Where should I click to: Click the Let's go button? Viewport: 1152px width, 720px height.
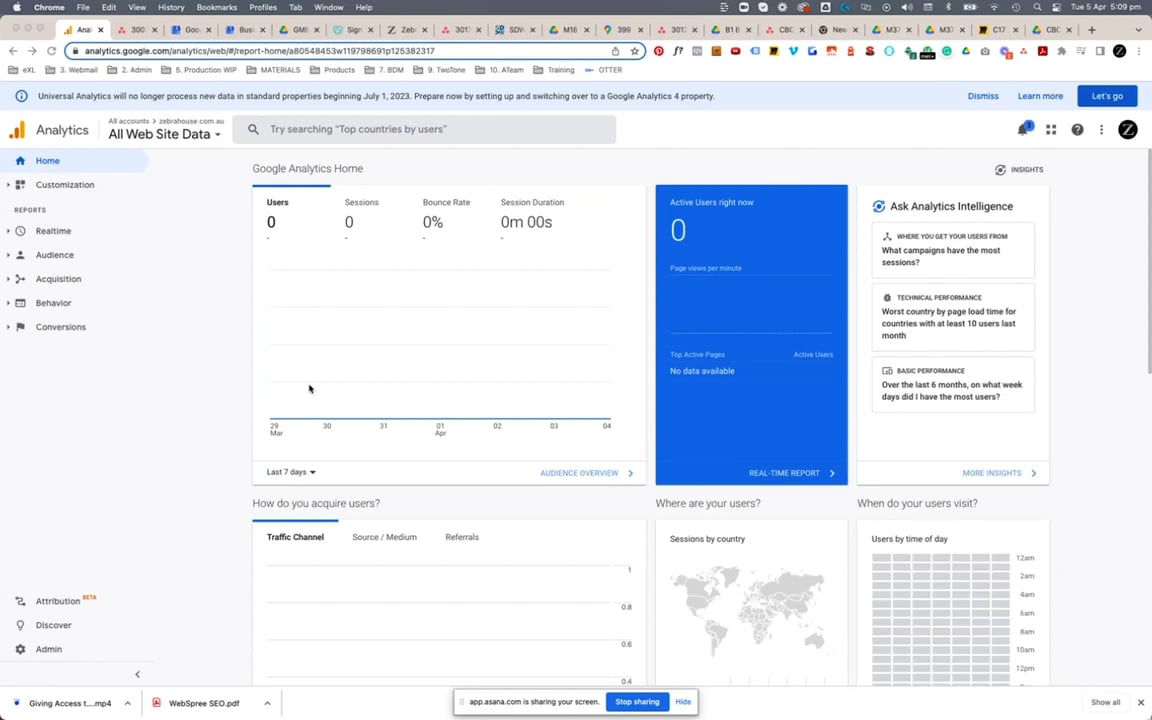[1106, 96]
